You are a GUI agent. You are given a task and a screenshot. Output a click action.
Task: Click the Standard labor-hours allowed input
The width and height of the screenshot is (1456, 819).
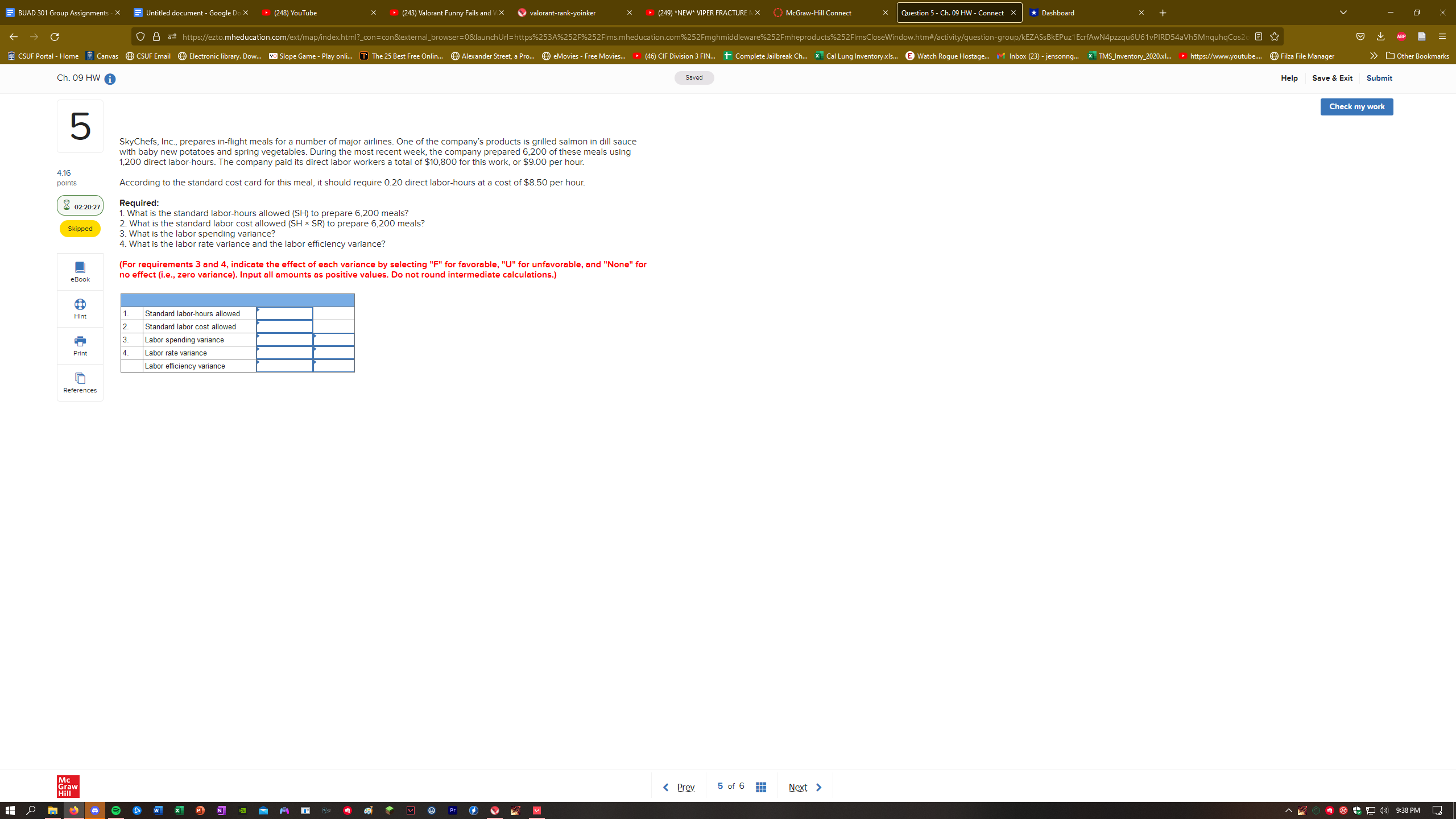tap(284, 313)
